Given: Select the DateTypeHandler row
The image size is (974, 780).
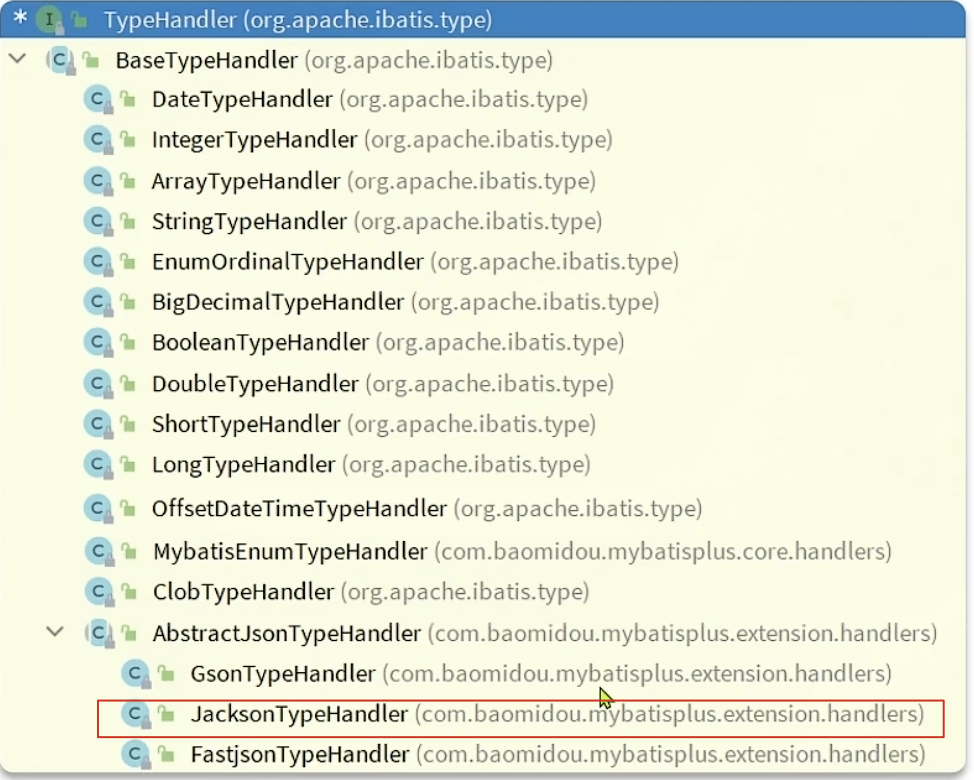Looking at the screenshot, I should (483, 99).
